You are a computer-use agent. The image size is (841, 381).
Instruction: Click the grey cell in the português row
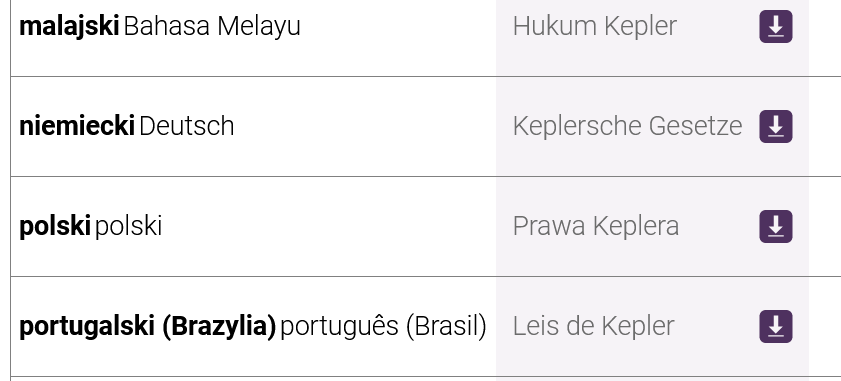652,327
